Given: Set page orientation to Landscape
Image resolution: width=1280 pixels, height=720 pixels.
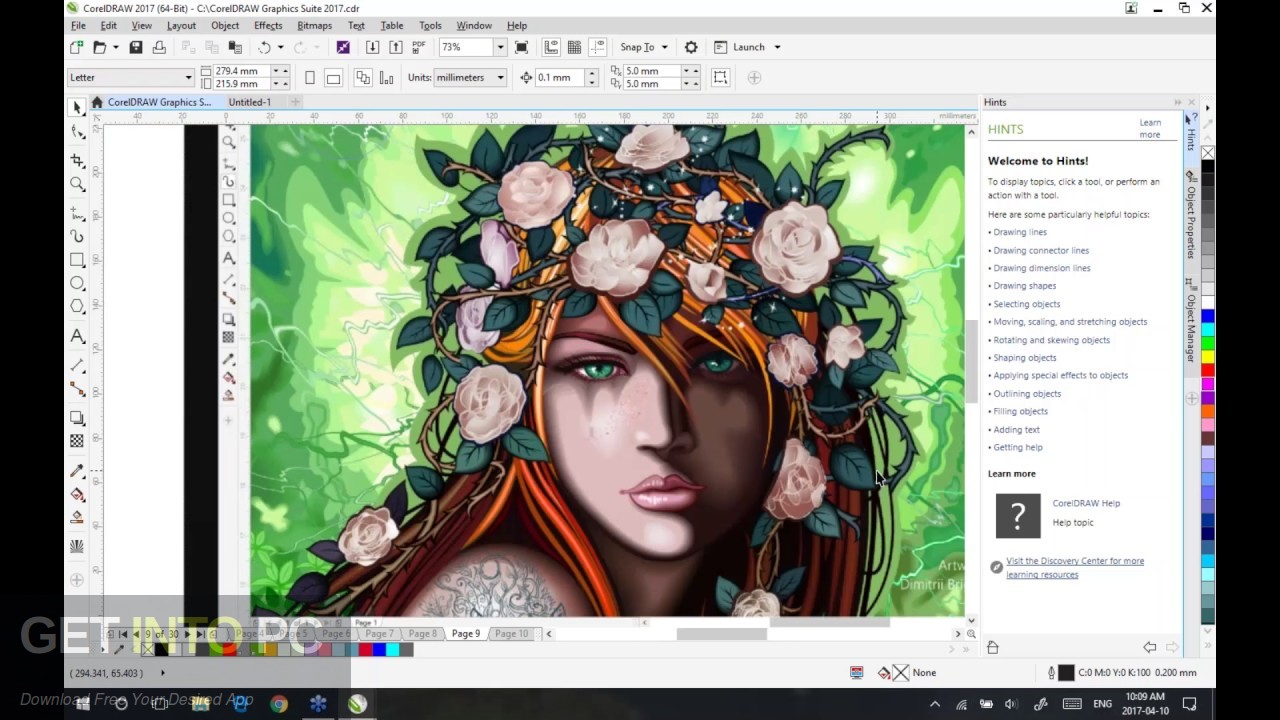Looking at the screenshot, I should point(333,78).
